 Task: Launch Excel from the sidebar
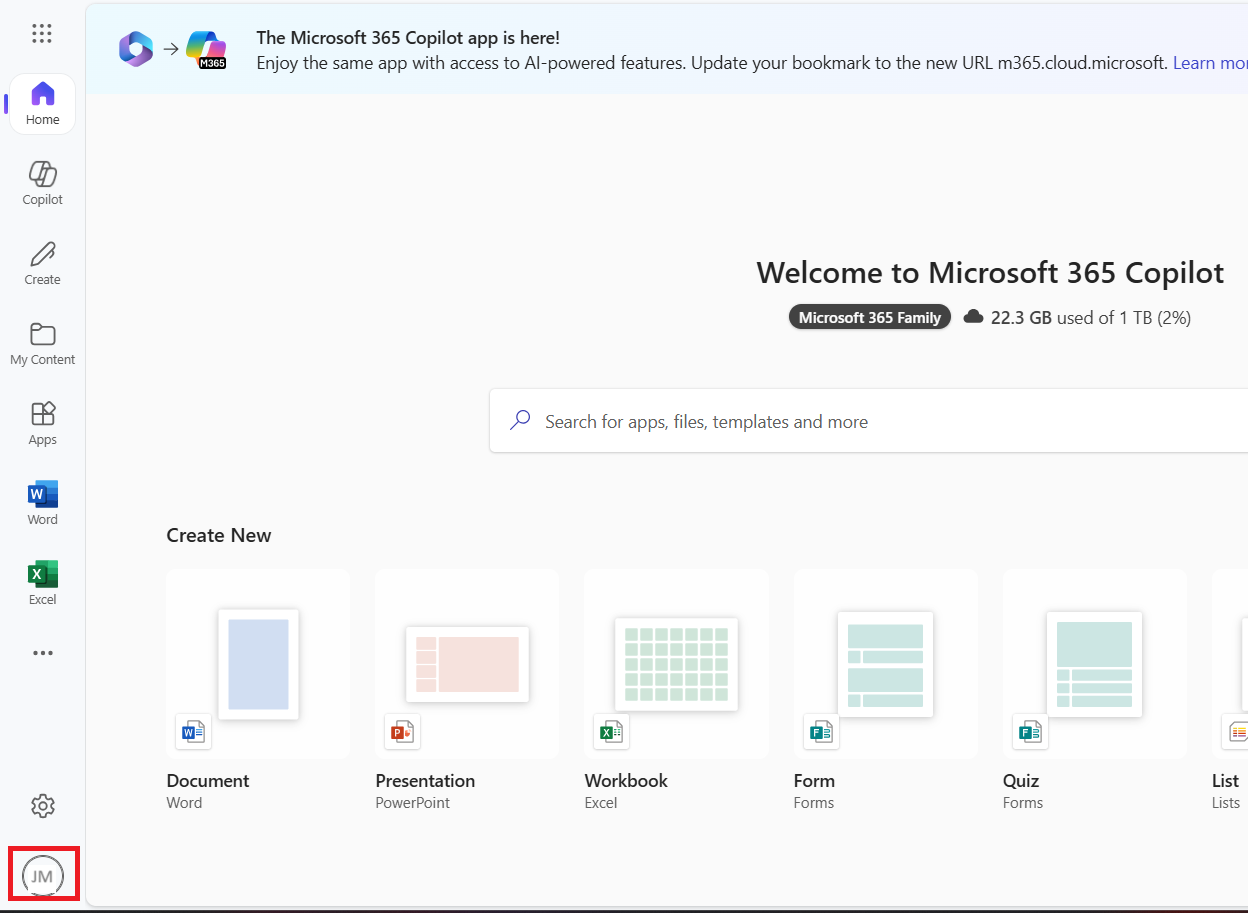pos(43,583)
